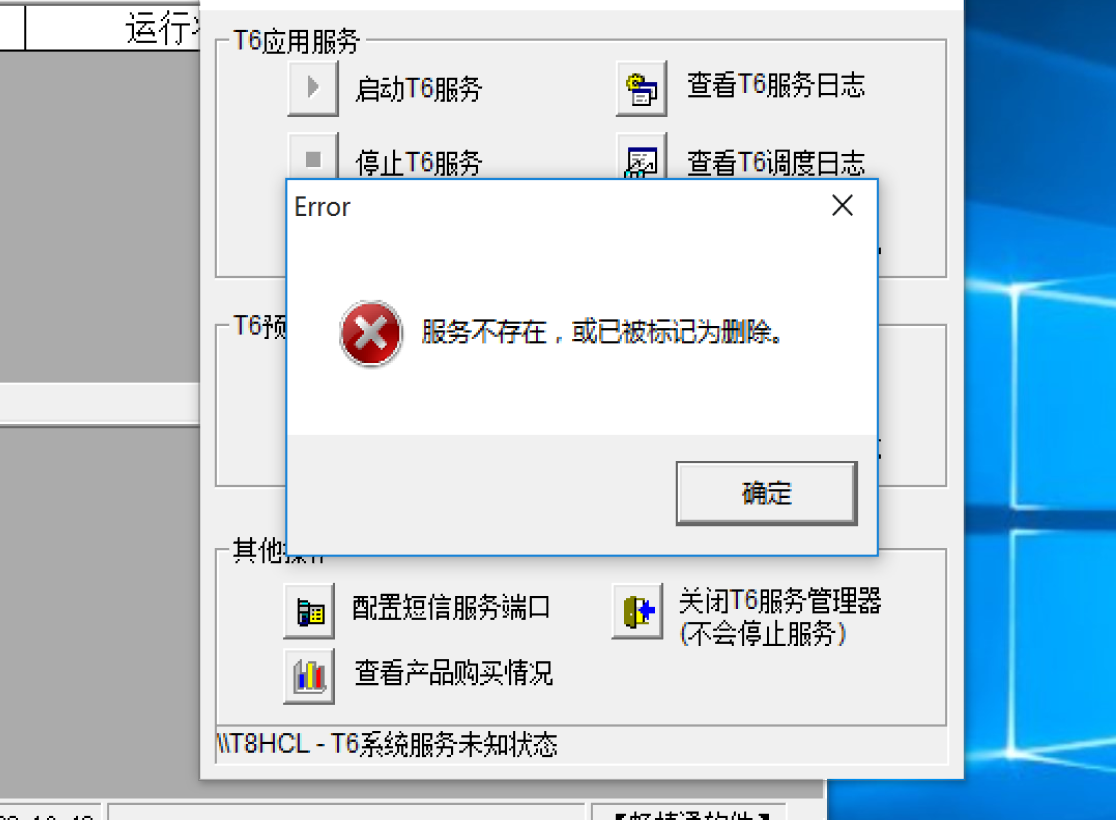Click the 关闭T6服务管理器 door icon

[638, 611]
